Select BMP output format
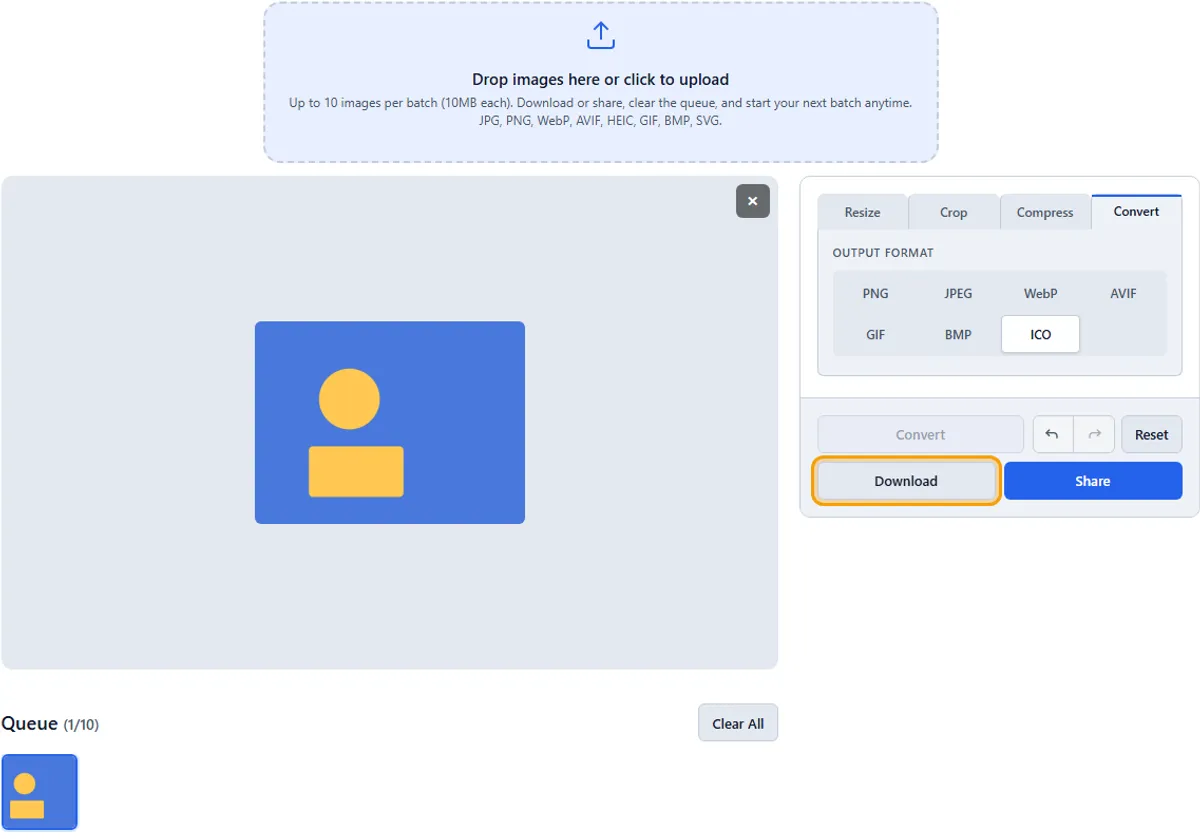Screen dimensions: 1200x839 coord(958,335)
